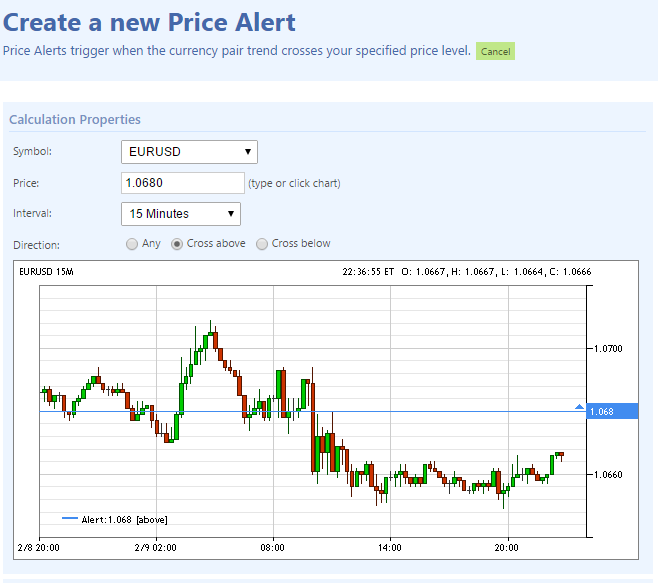This screenshot has height=583, width=658.
Task: Click the latest candlestick at chart's right end
Action: pos(561,455)
